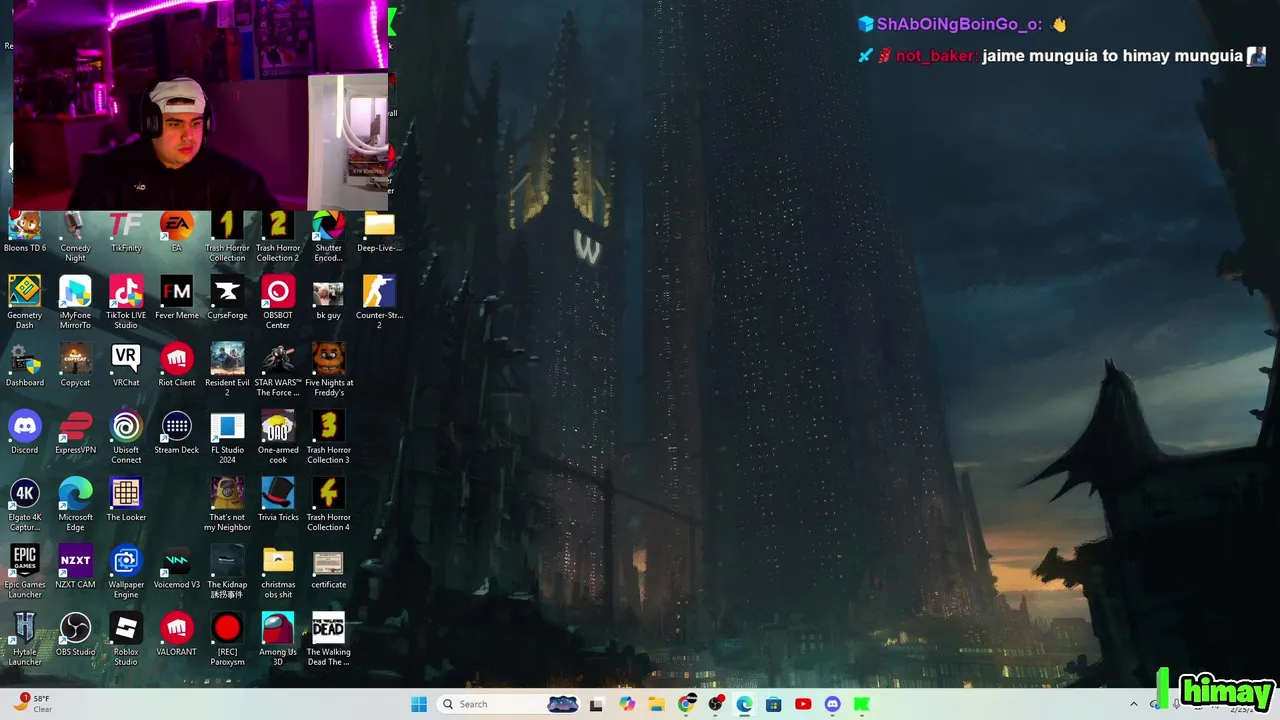Launch VALORANT from the desktop
The image size is (1280, 720).
pyautogui.click(x=177, y=633)
